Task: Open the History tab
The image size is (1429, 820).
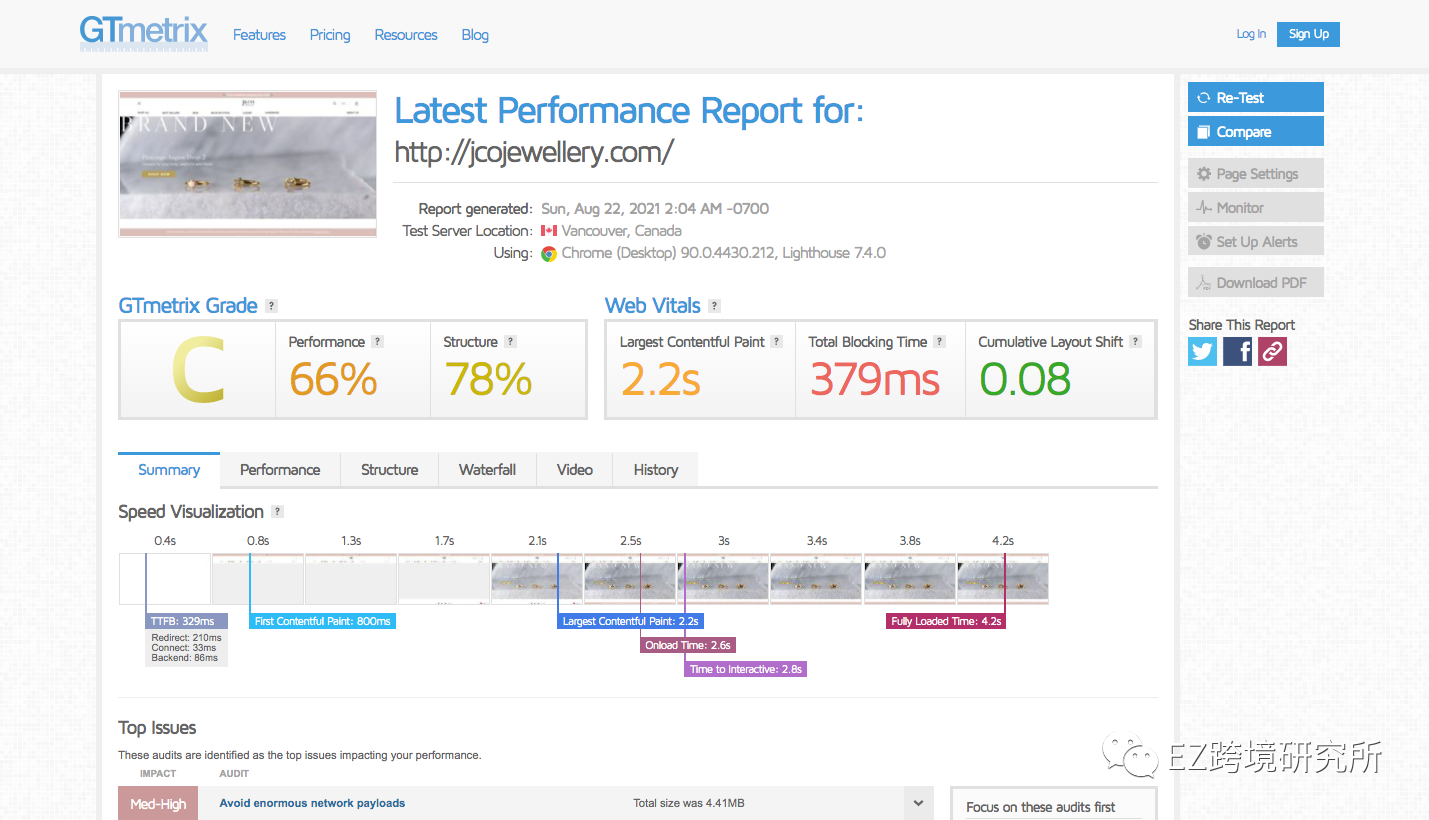Action: point(656,469)
